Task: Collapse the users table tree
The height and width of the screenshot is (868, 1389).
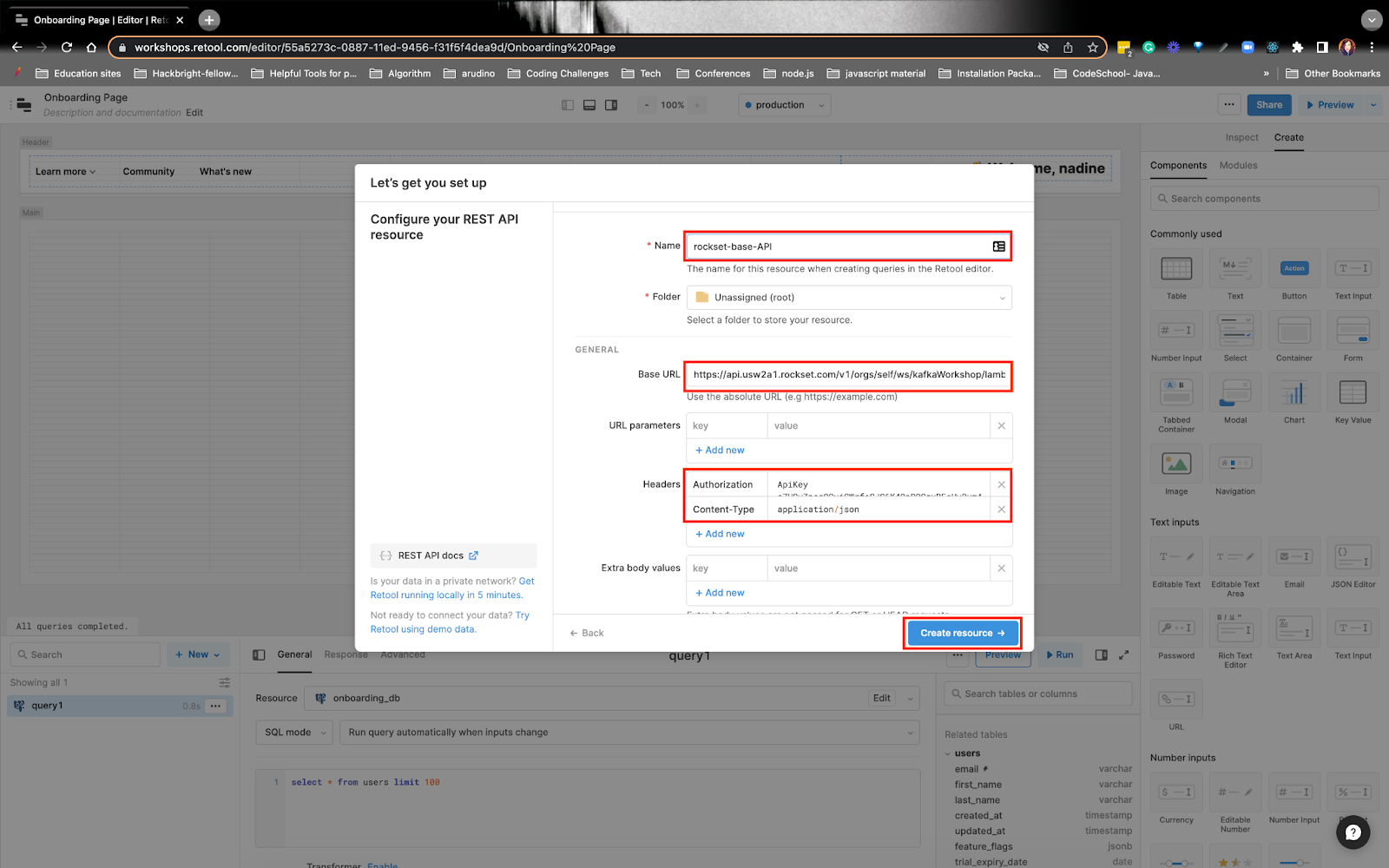Action: pyautogui.click(x=948, y=753)
